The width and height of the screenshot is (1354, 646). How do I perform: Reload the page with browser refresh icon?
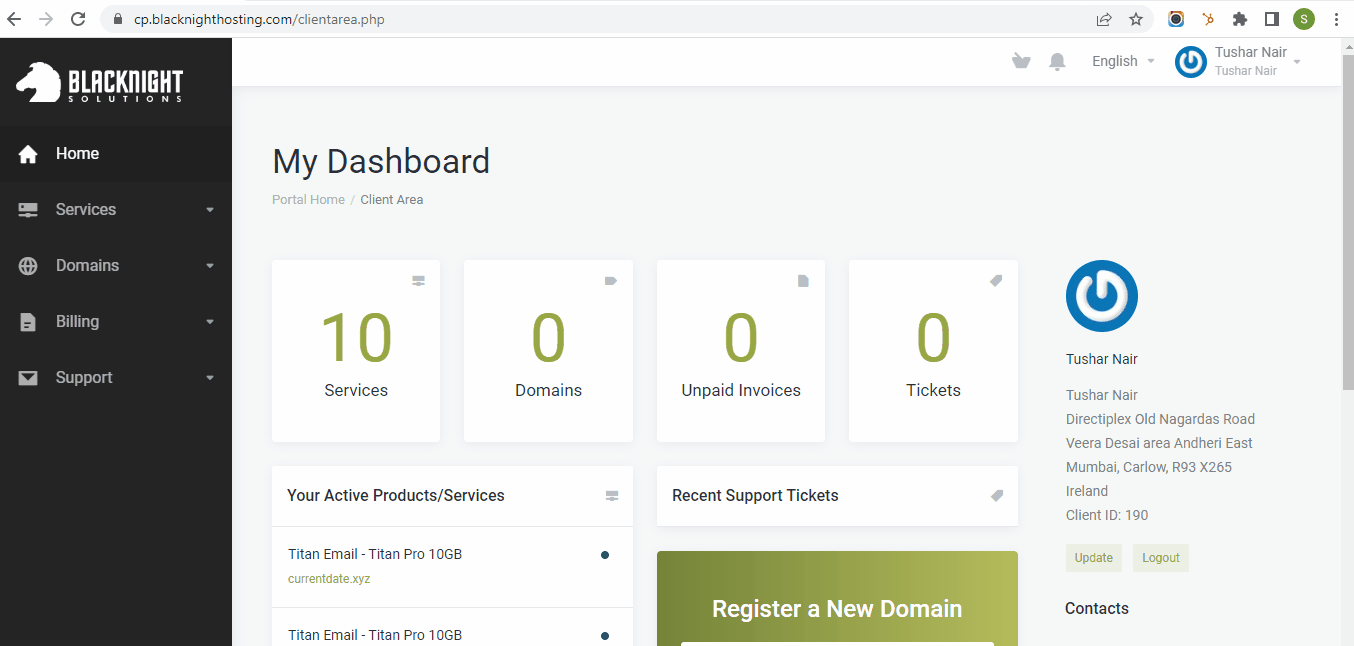click(x=78, y=19)
